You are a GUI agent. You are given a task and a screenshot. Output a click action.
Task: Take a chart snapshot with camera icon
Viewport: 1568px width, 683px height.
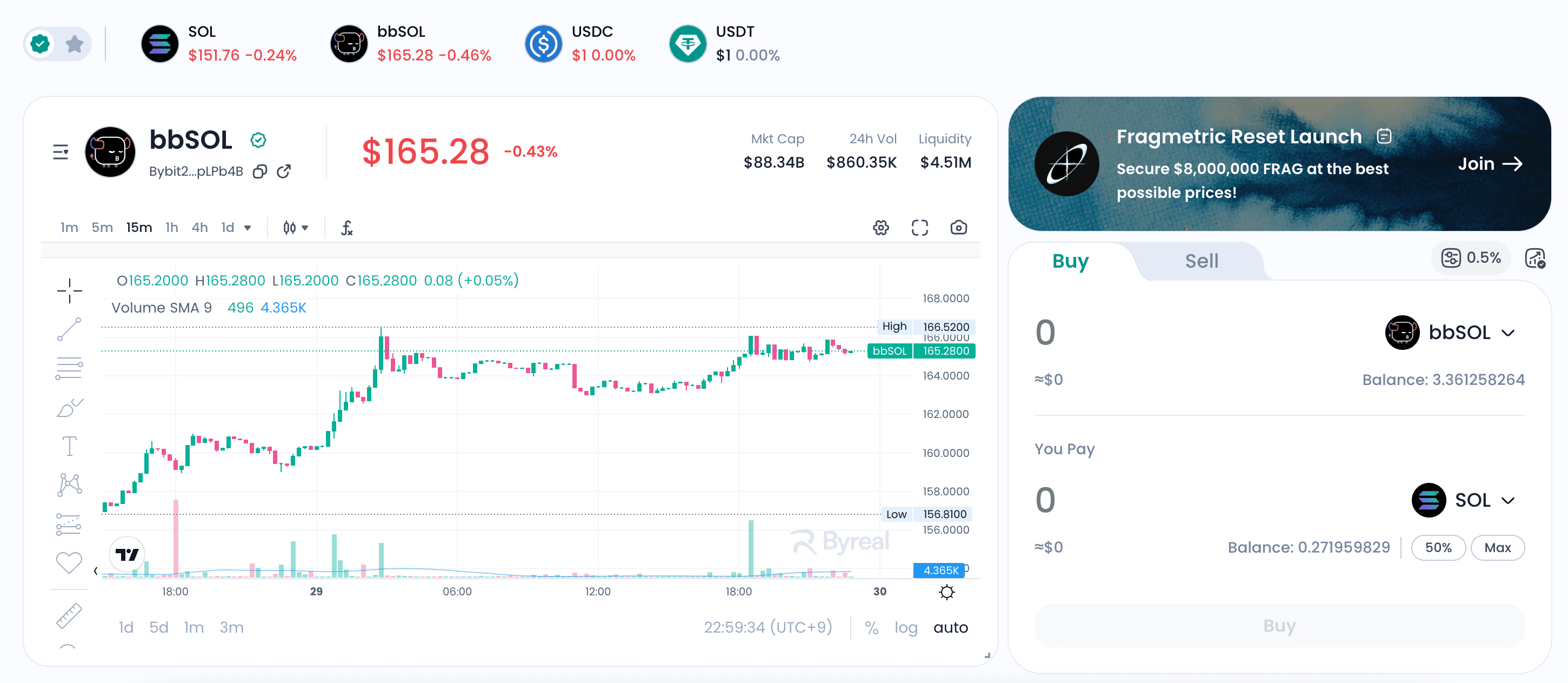click(x=959, y=228)
